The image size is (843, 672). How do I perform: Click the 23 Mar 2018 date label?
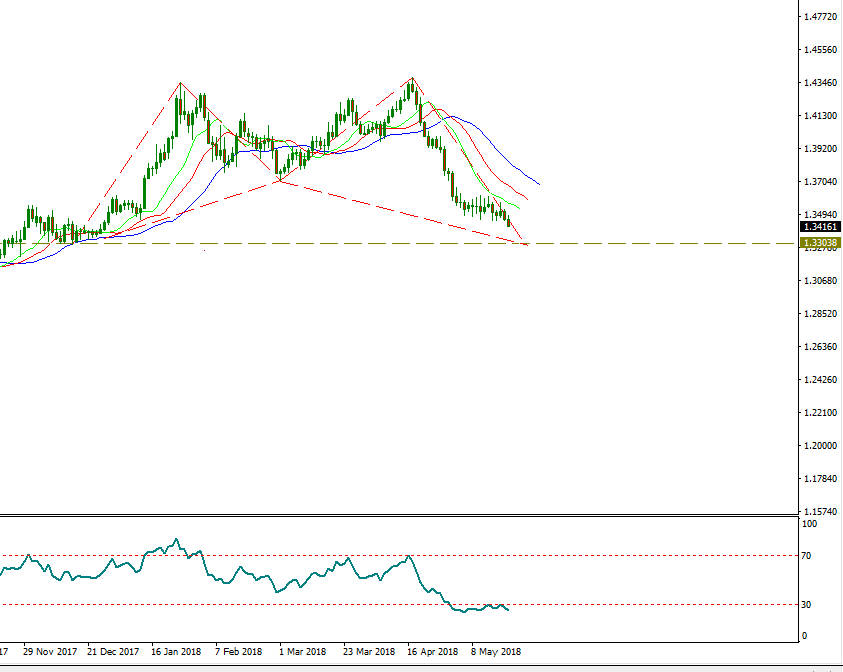368,651
